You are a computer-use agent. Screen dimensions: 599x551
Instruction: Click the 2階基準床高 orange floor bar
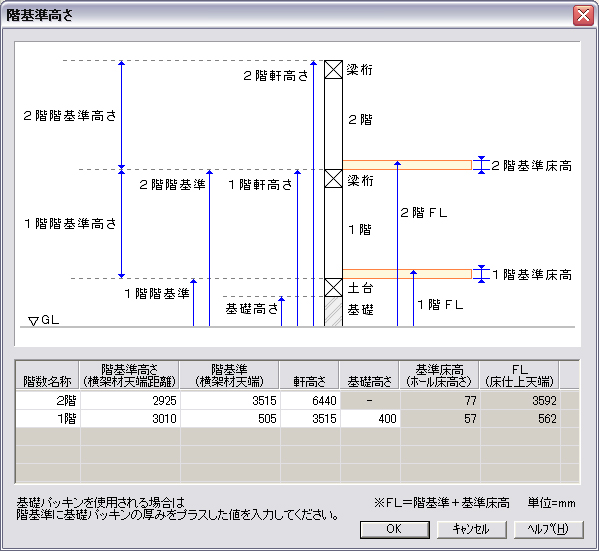pyautogui.click(x=407, y=165)
